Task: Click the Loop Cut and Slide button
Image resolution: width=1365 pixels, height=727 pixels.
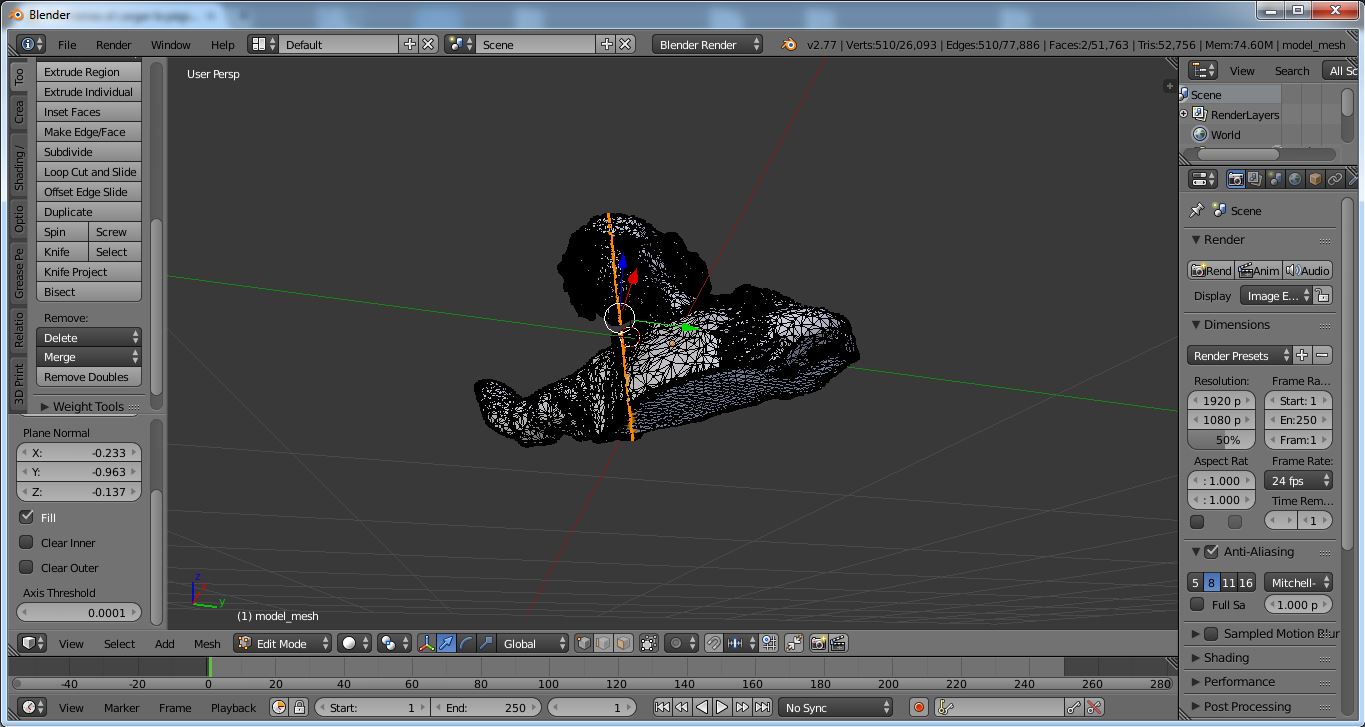Action: point(89,172)
